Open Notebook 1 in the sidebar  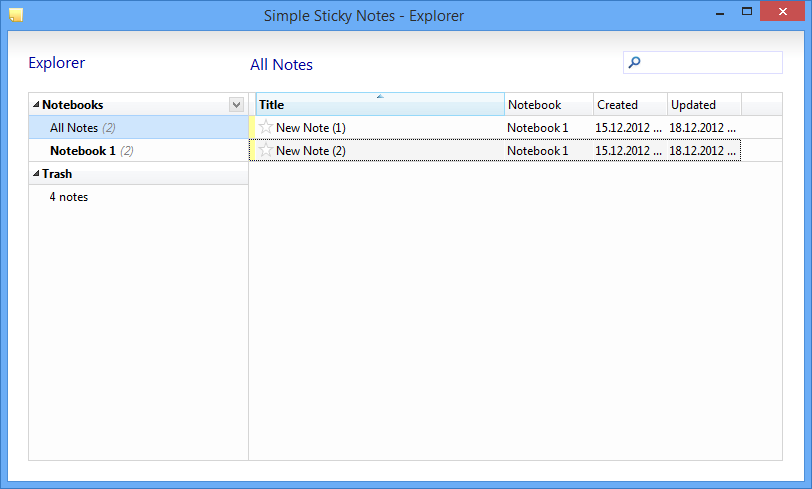click(x=138, y=151)
